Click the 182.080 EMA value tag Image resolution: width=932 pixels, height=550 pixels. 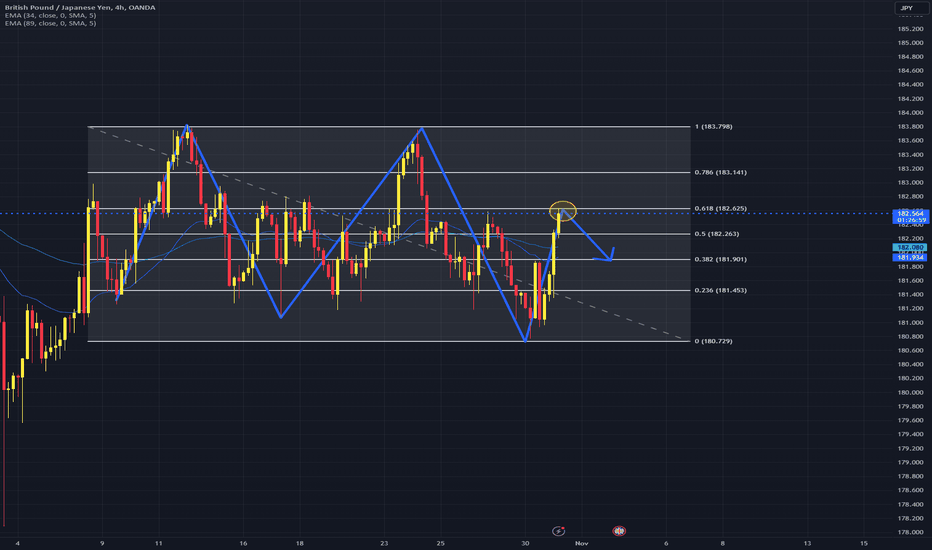click(x=910, y=247)
